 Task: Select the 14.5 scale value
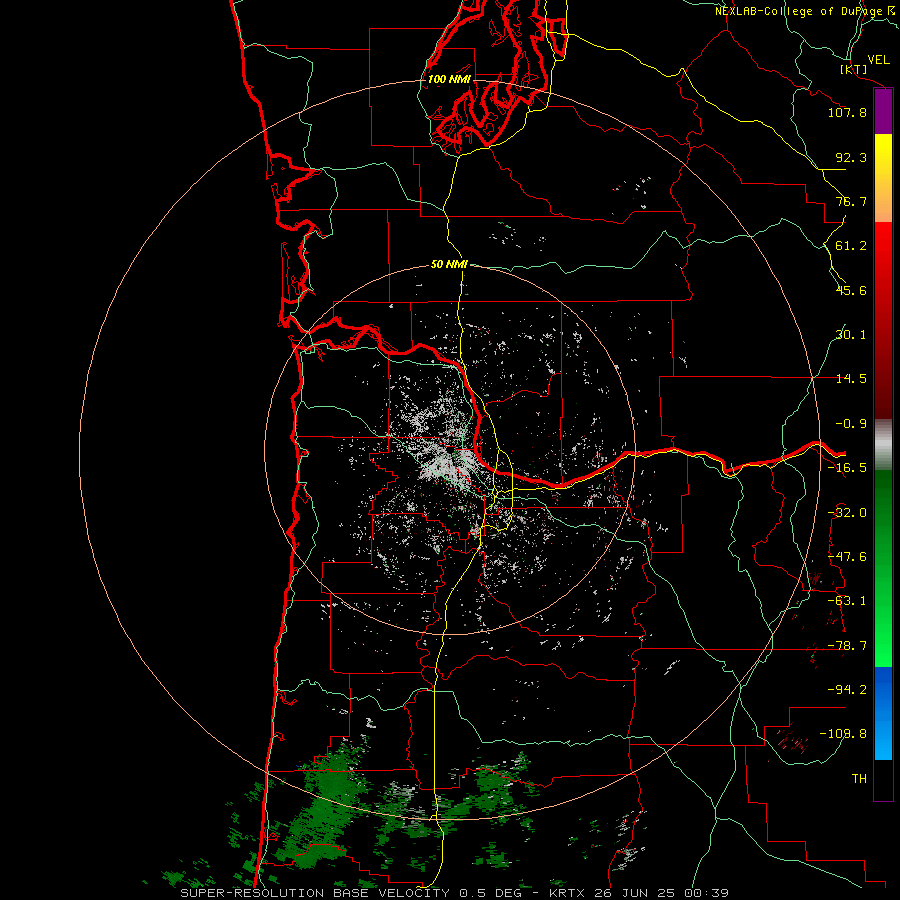[851, 379]
